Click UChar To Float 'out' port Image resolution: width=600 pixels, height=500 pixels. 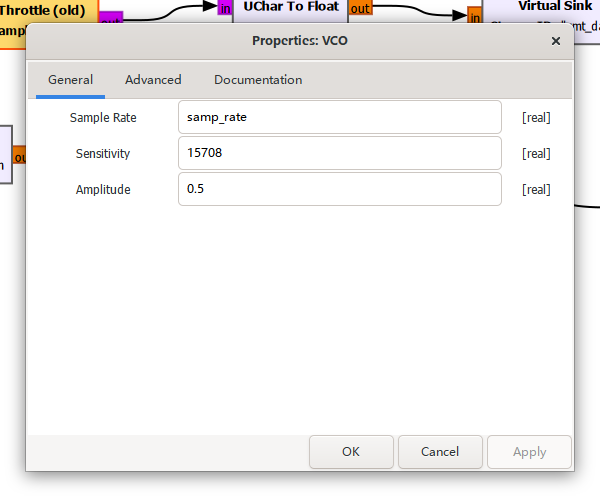pos(360,8)
